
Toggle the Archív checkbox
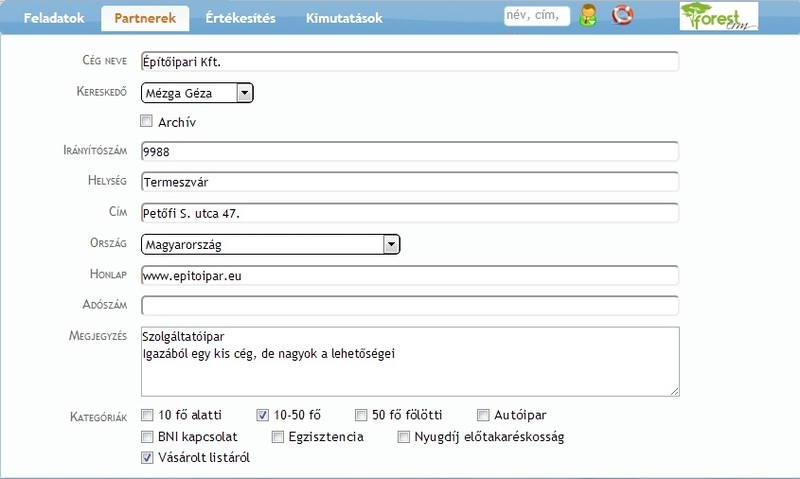(x=147, y=122)
